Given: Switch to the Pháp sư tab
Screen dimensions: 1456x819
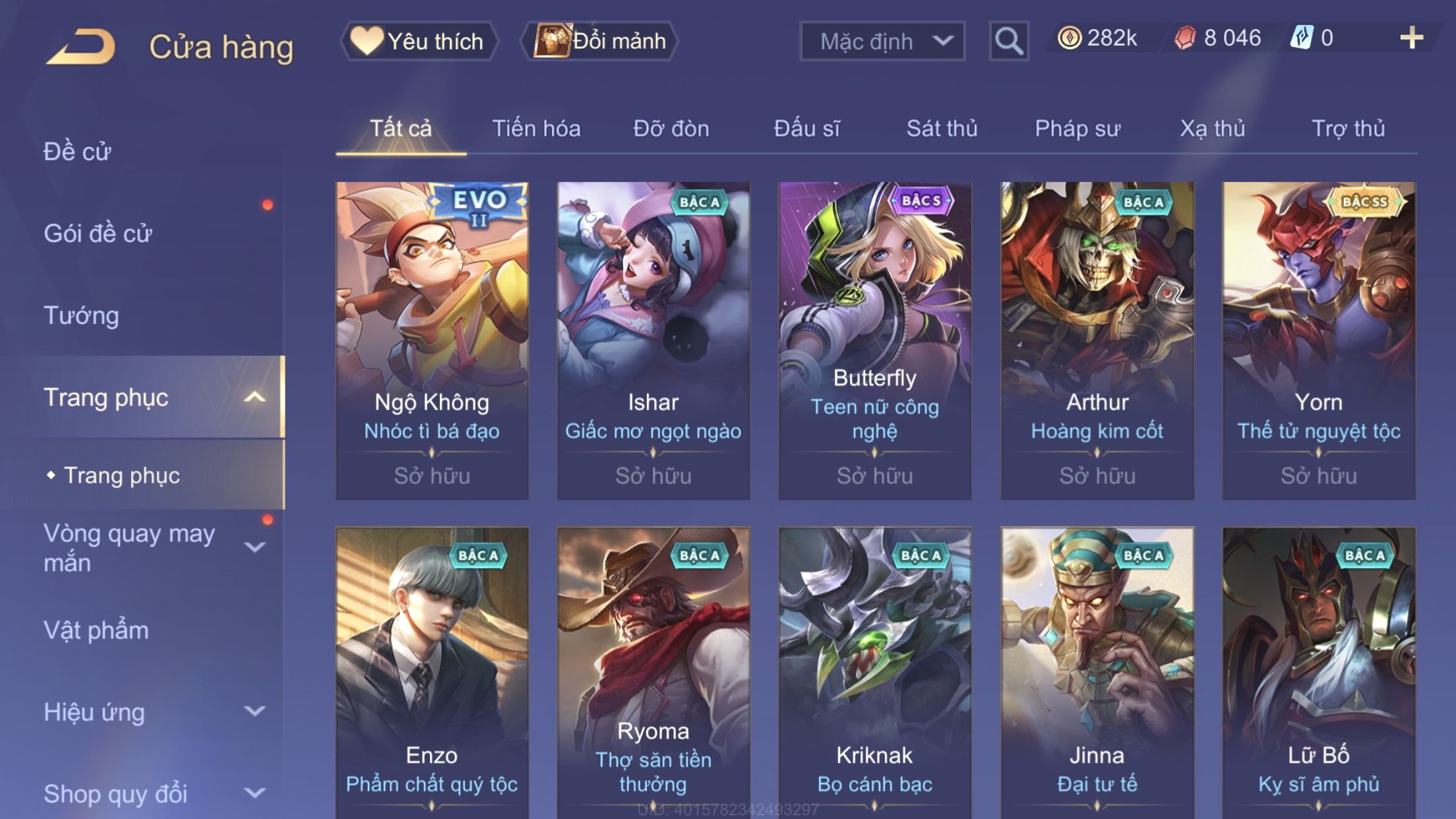Looking at the screenshot, I should point(1077,128).
